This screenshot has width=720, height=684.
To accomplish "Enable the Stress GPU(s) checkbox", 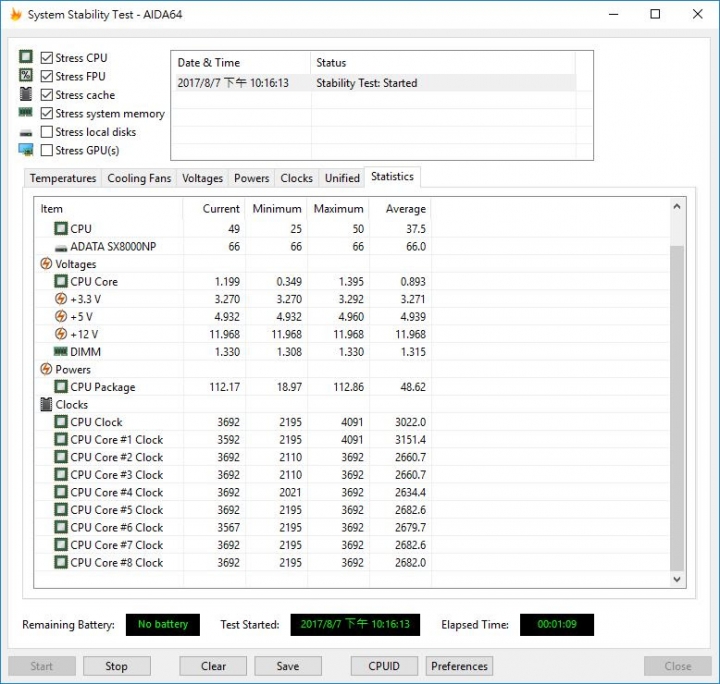I will (x=46, y=150).
